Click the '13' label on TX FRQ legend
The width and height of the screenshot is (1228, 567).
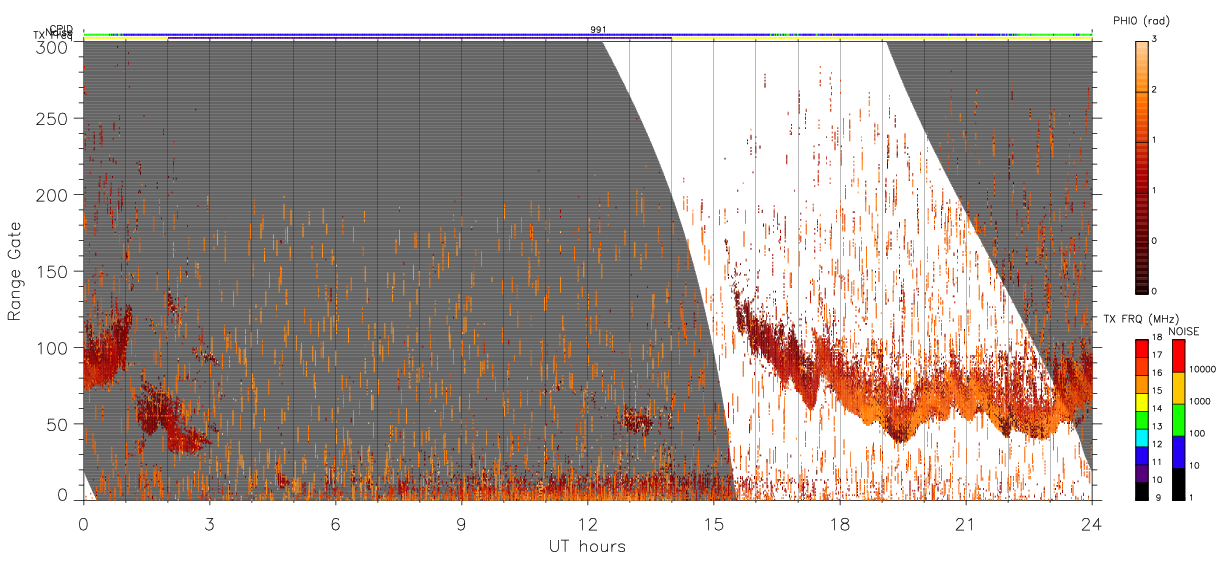(x=1157, y=426)
